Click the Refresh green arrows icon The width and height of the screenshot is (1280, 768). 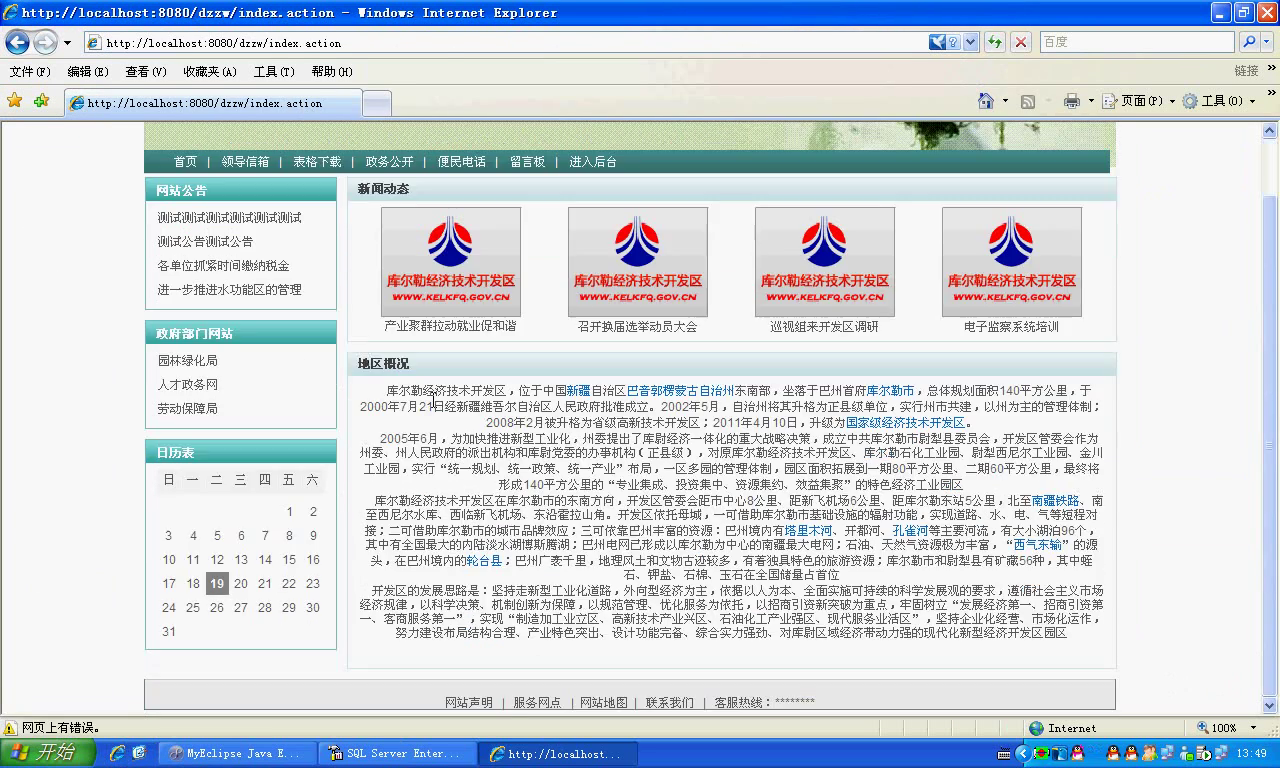[995, 42]
